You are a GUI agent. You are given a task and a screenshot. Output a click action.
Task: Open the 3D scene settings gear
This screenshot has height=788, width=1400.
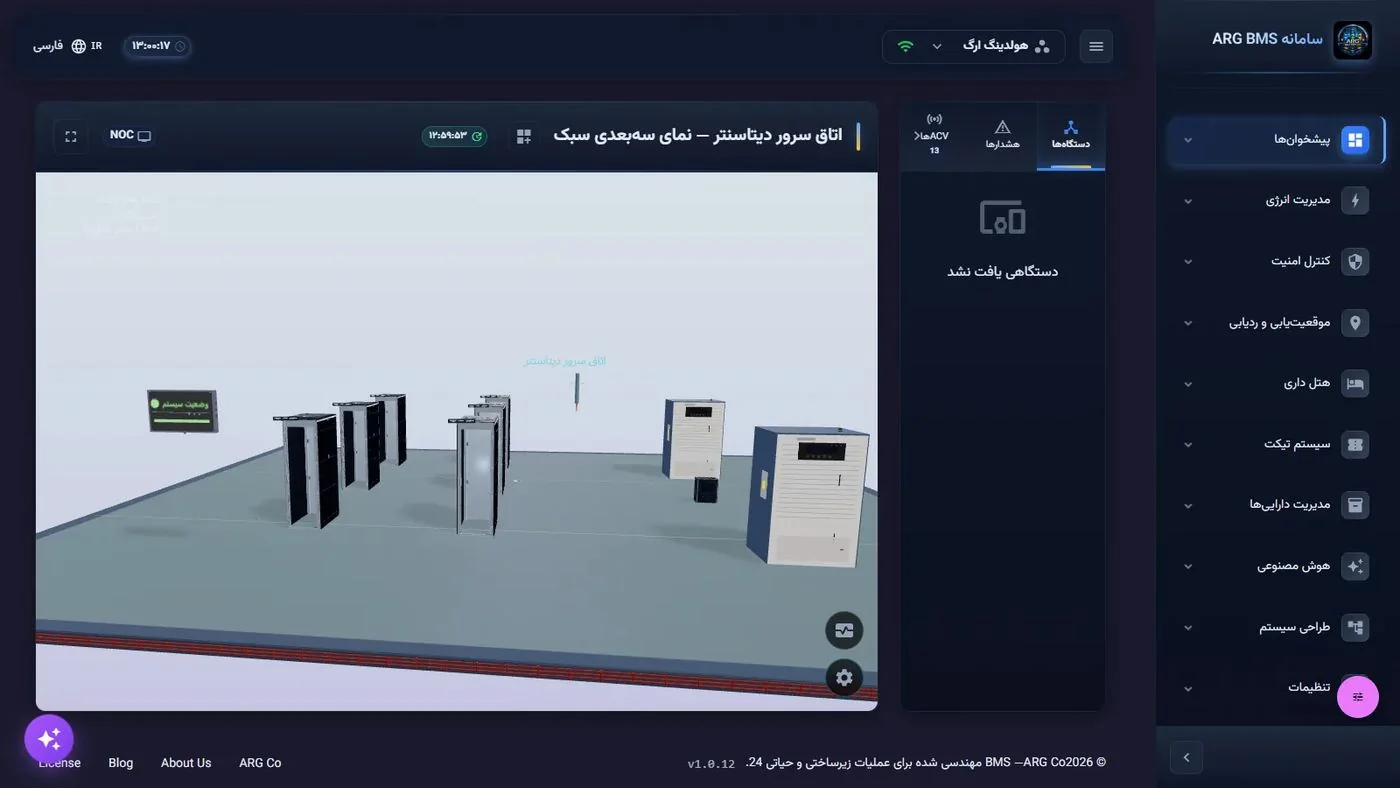pos(844,677)
